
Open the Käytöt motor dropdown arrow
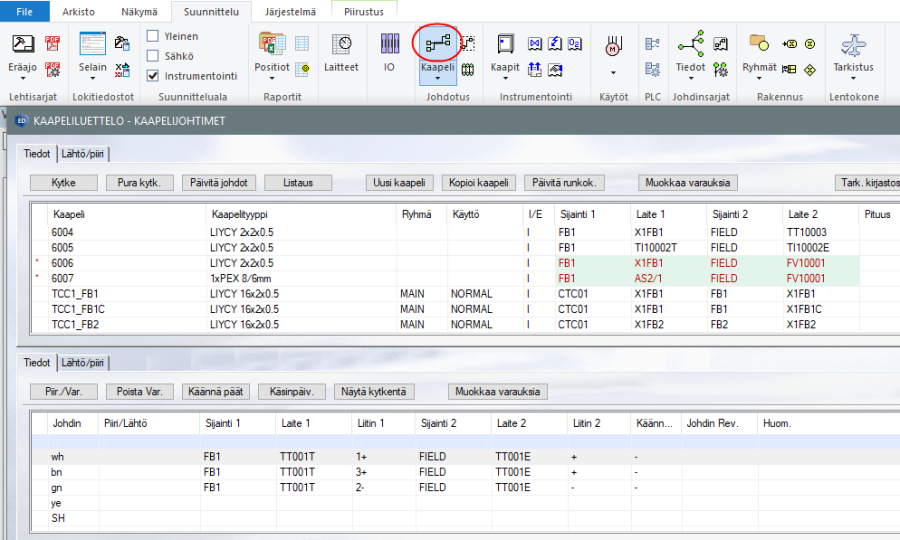click(x=612, y=73)
